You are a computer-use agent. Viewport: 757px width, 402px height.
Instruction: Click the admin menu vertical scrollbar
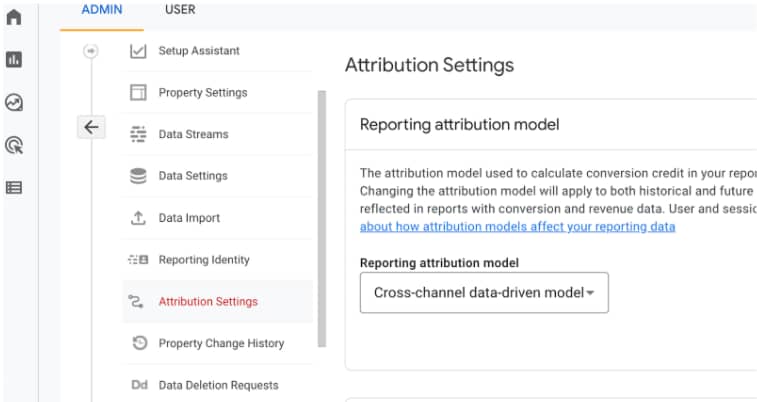pyautogui.click(x=321, y=220)
